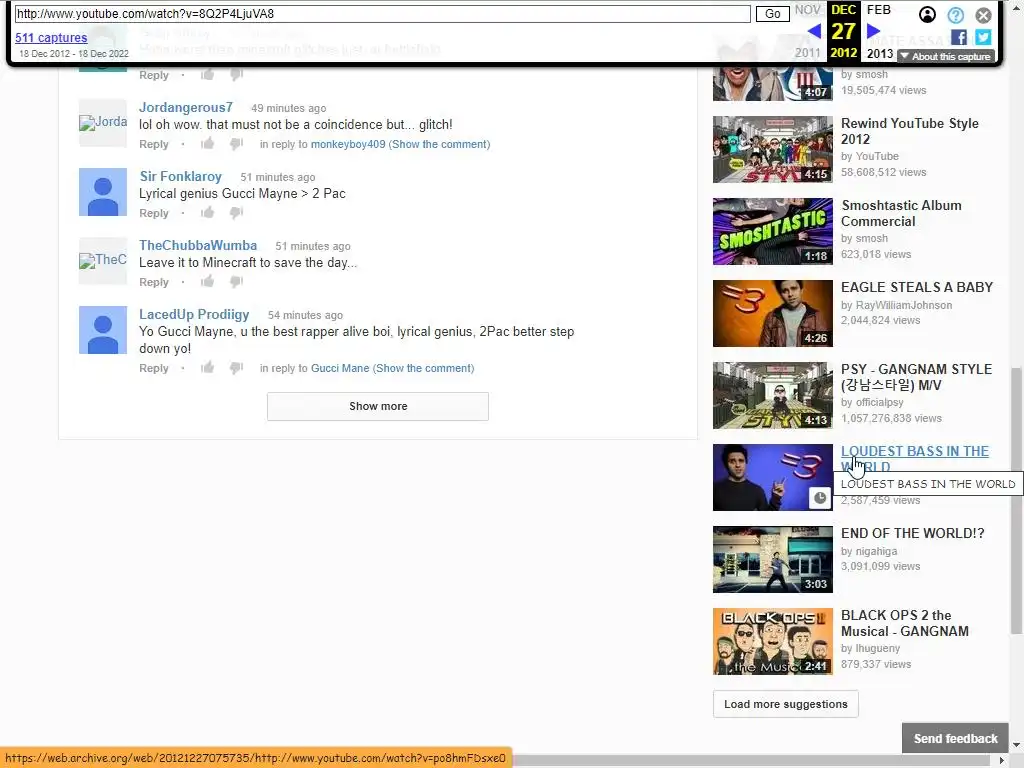1024x768 pixels.
Task: Thumbs up LacedUp Prodiigy's comment
Action: click(208, 368)
